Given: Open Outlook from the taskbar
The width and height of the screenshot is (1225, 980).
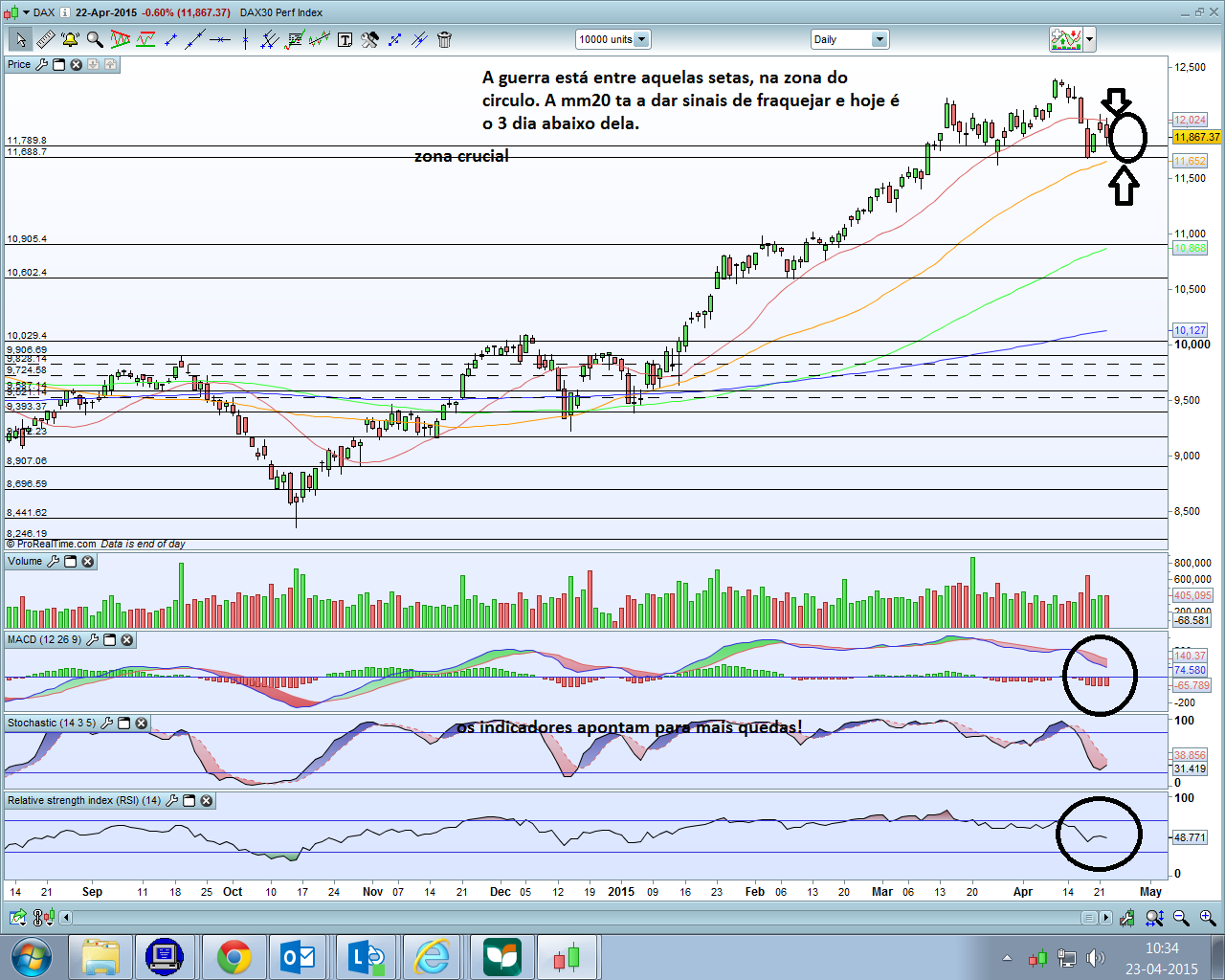Looking at the screenshot, I should (x=300, y=957).
